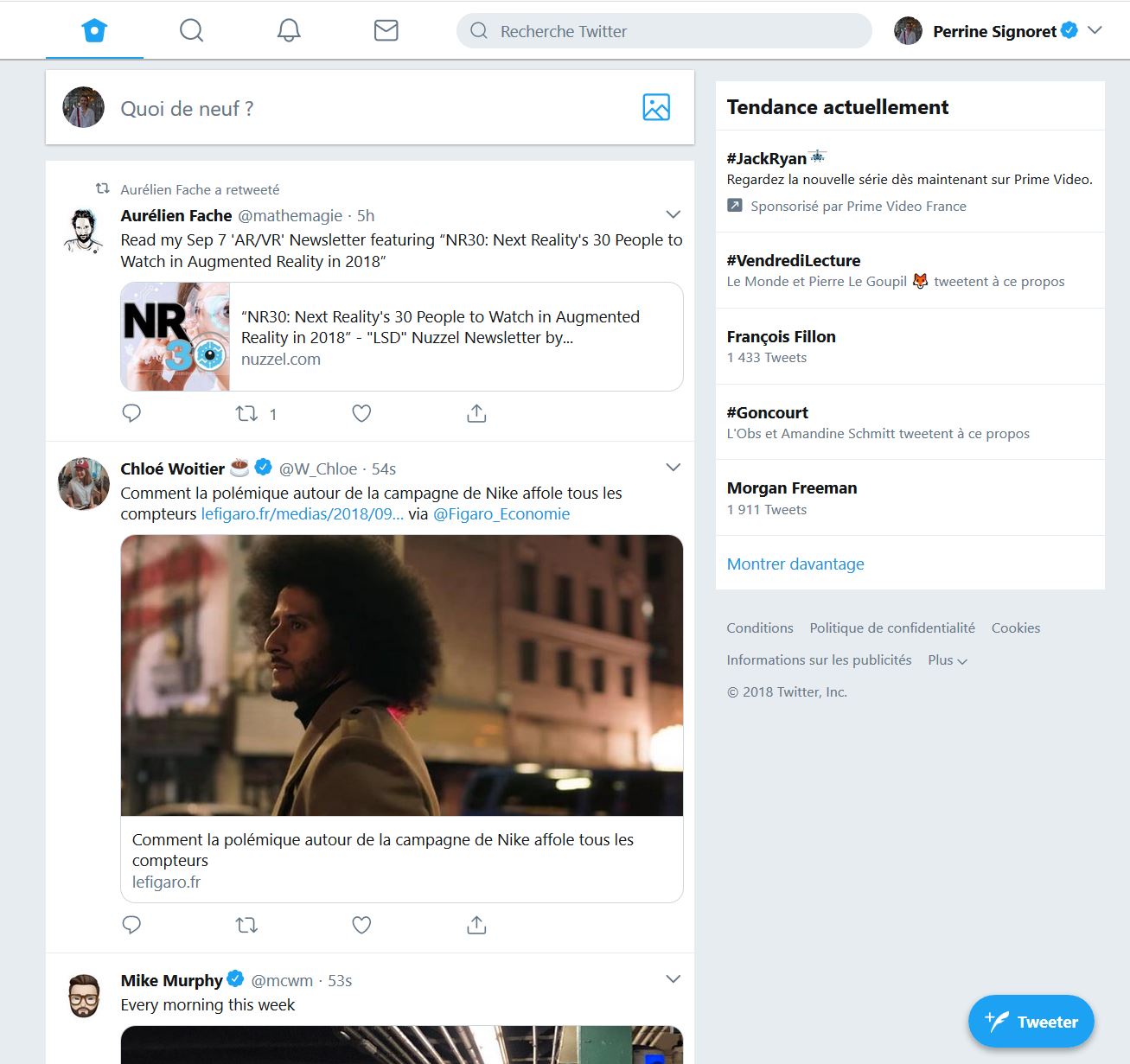This screenshot has width=1130, height=1064.
Task: Open Mike Murphy's avatar
Action: click(83, 996)
